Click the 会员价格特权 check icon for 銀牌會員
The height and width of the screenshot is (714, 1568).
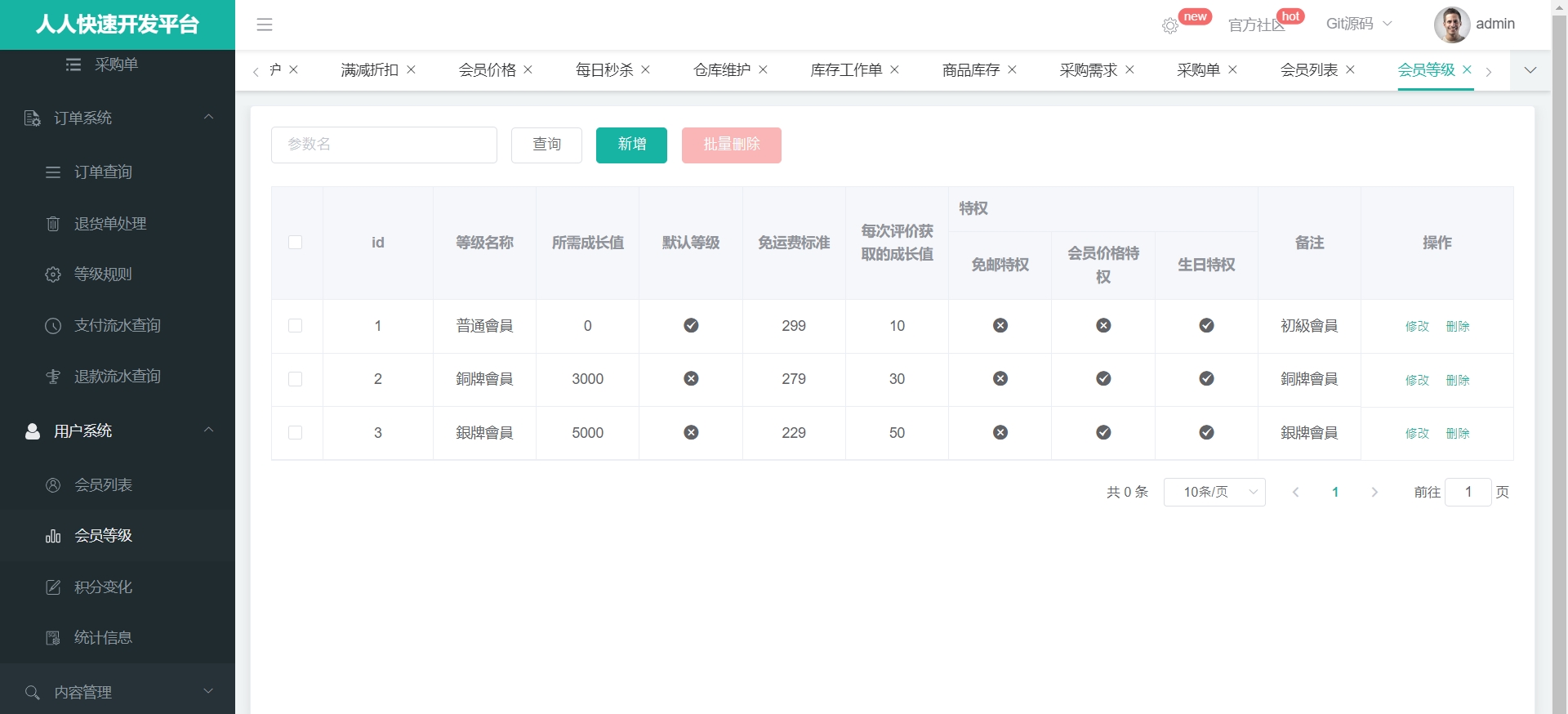1103,433
